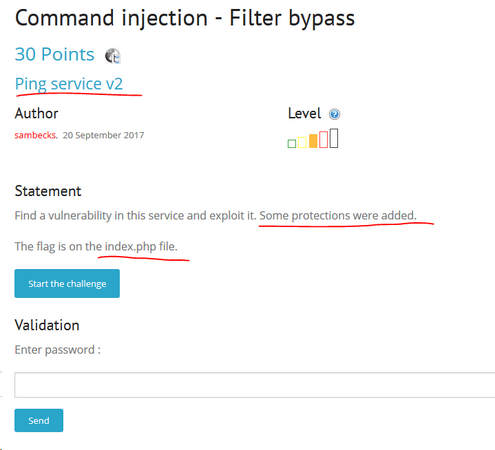Click the green level-one difficulty bar

[292, 144]
